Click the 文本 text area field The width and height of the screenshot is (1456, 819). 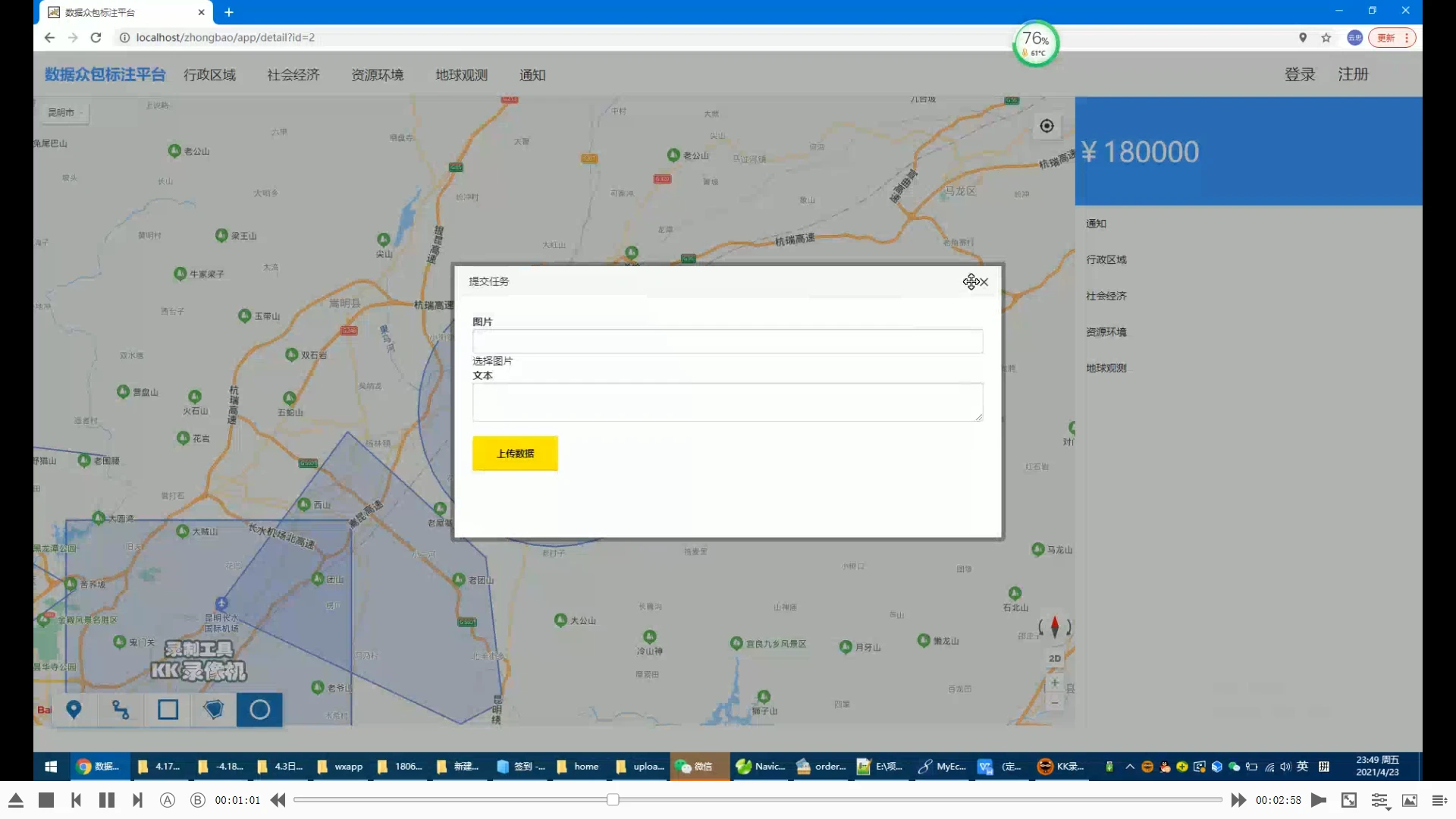(x=727, y=402)
